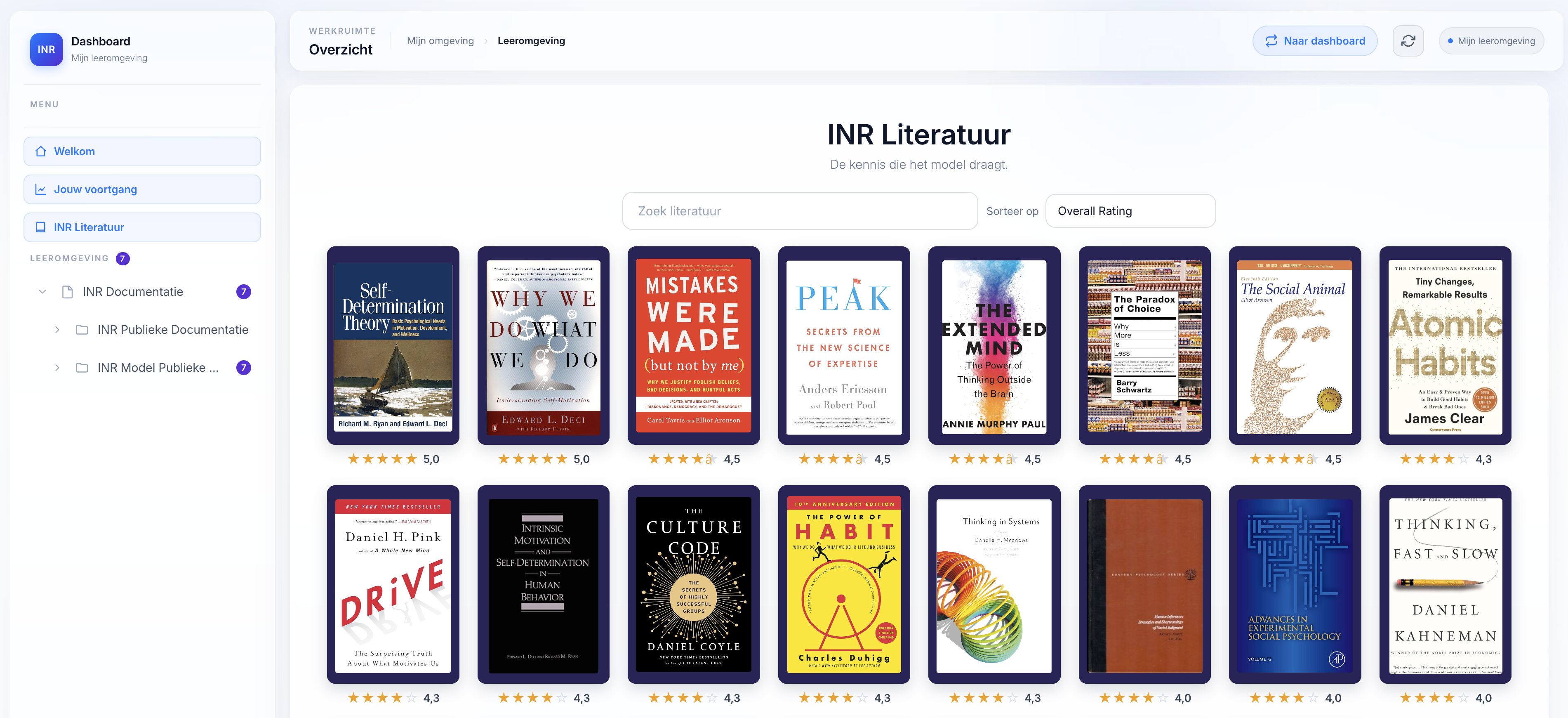Click Overzicht header title
Image resolution: width=1568 pixels, height=718 pixels.
pos(341,50)
